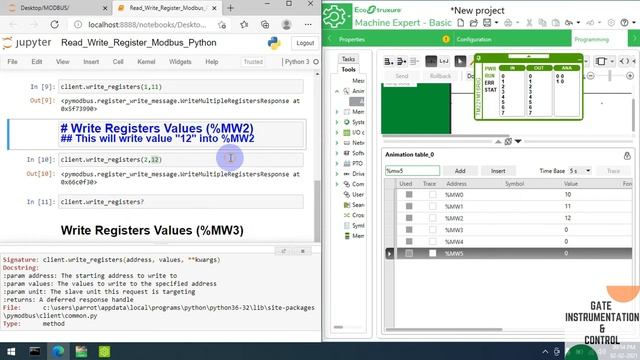640x360 pixels.
Task: Collapse the Animation tables tree node
Action: click(337, 91)
